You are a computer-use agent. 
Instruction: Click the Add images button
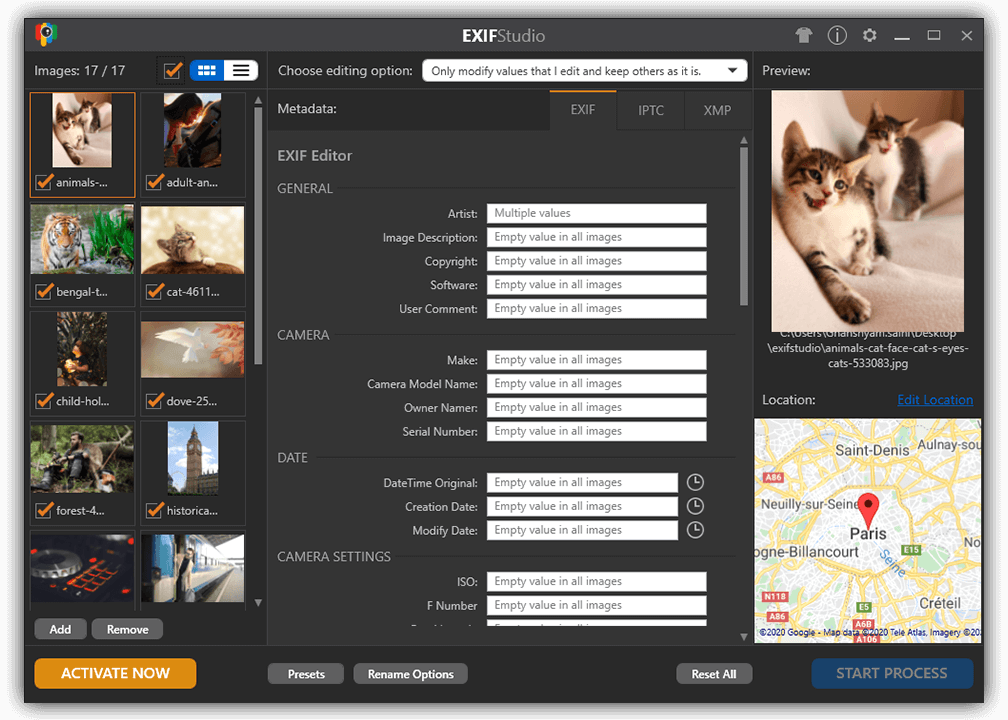[60, 629]
